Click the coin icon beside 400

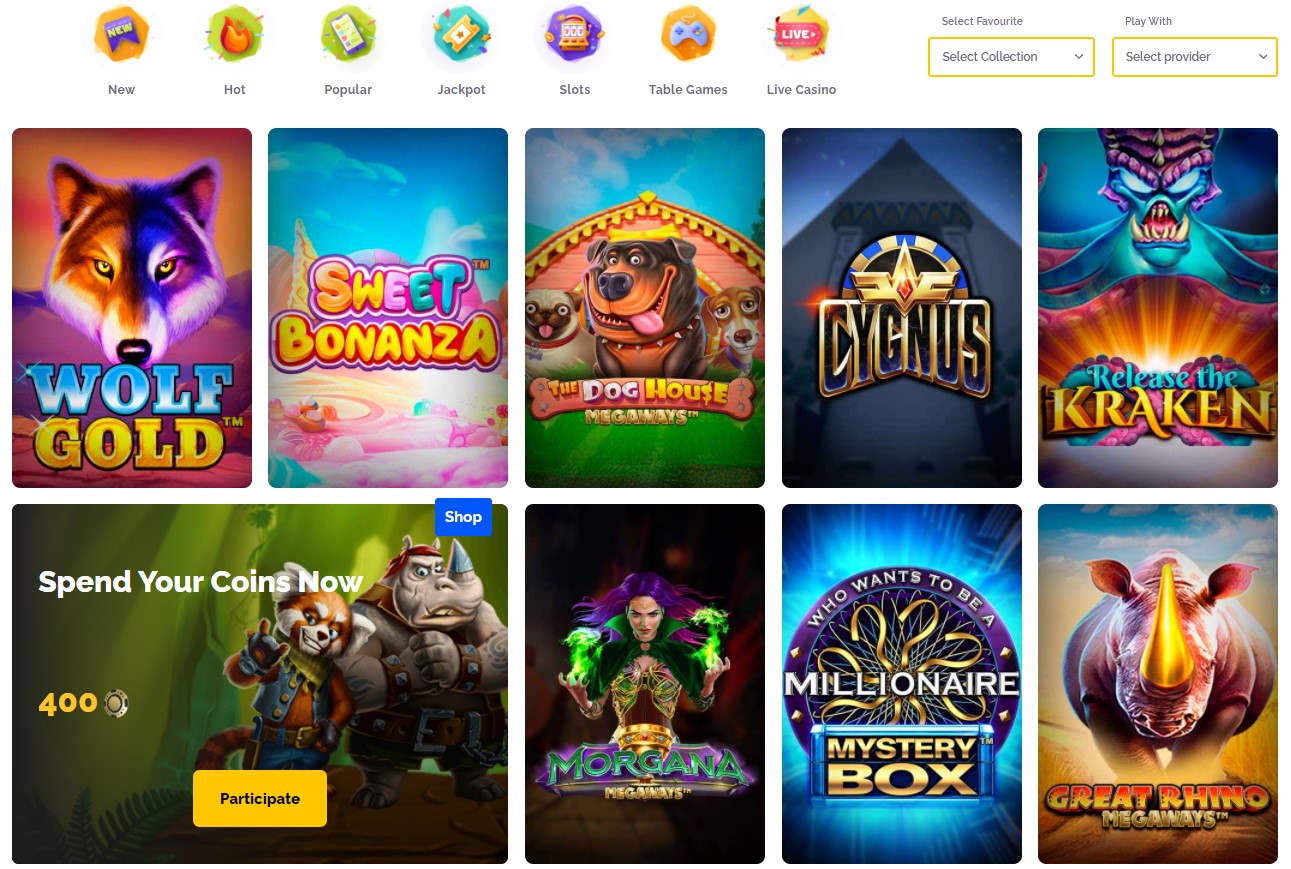(x=117, y=704)
